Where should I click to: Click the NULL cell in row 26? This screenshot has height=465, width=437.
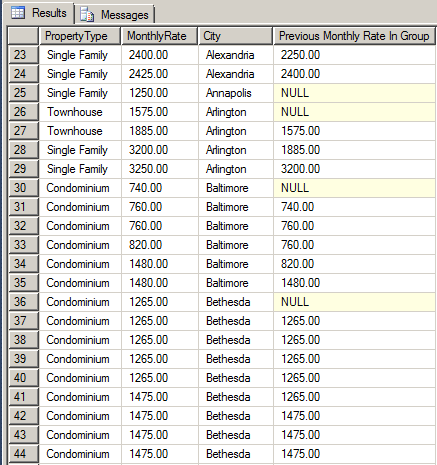355,112
